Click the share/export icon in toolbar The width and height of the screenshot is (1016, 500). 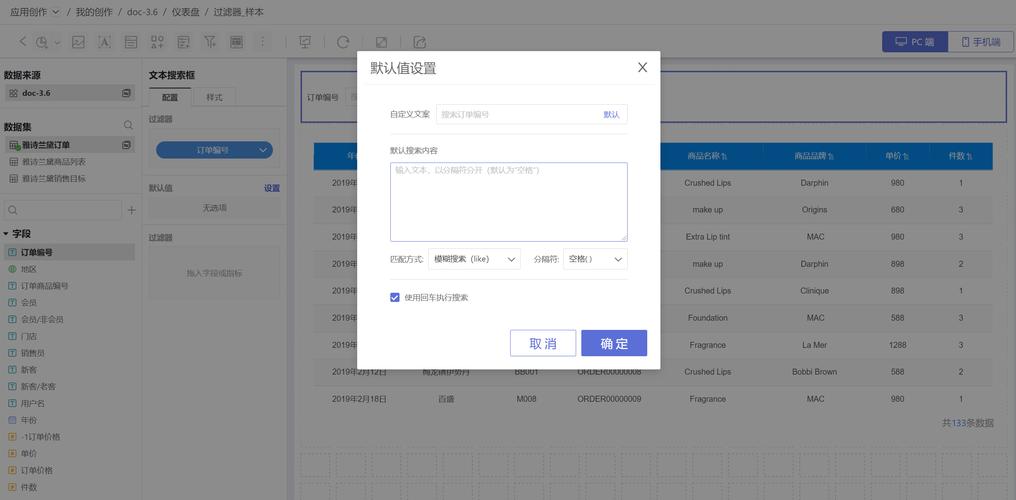pos(419,42)
